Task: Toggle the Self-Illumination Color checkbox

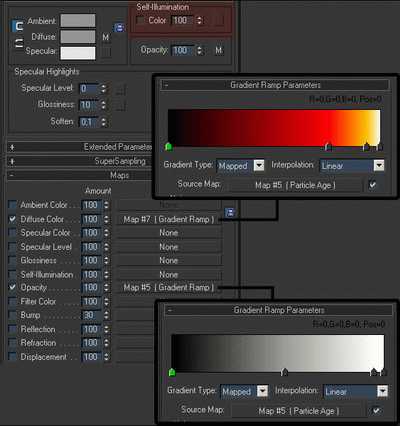Action: pyautogui.click(x=140, y=21)
